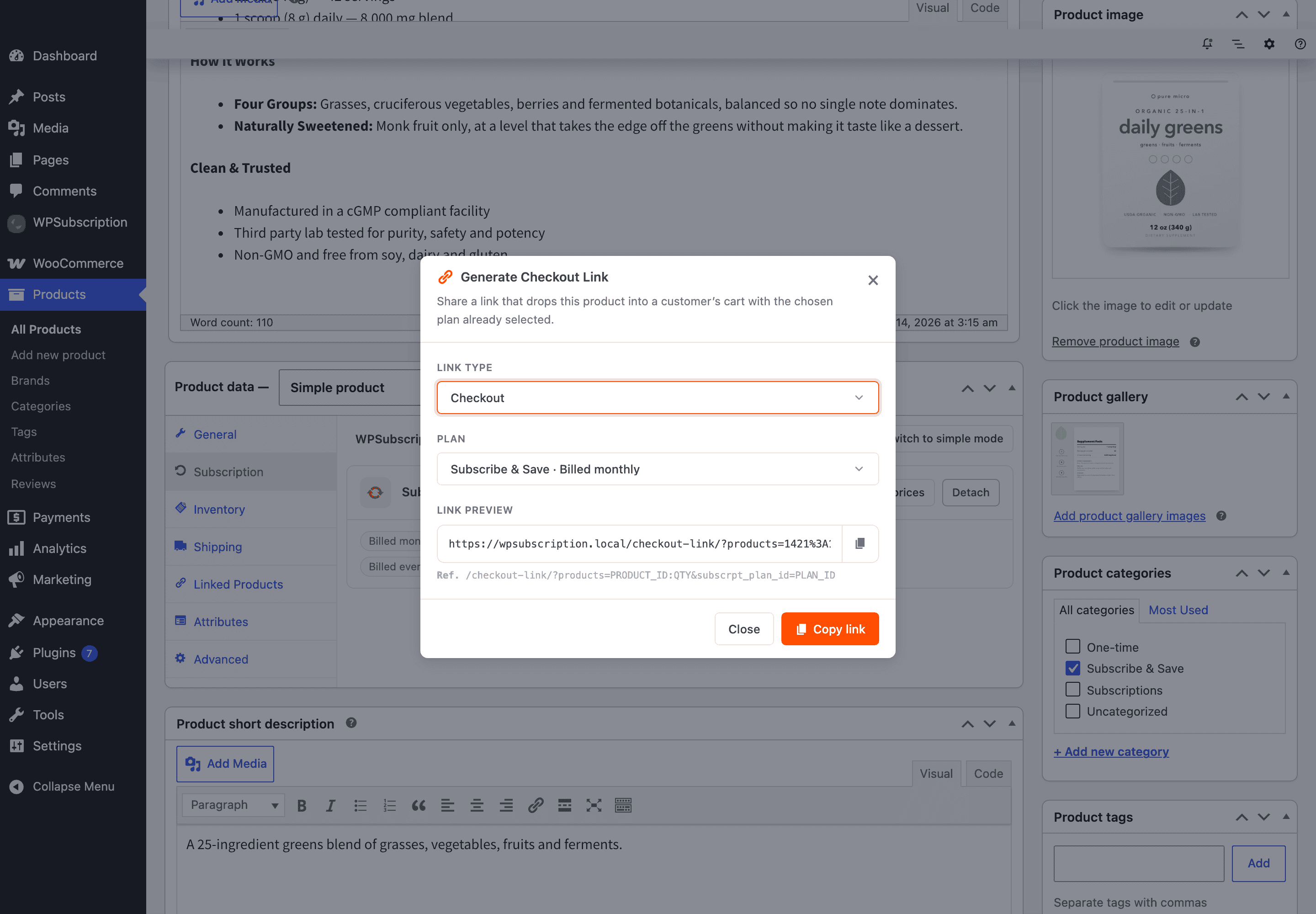The height and width of the screenshot is (914, 1316).
Task: Click the Close button in the dialog
Action: [x=743, y=629]
